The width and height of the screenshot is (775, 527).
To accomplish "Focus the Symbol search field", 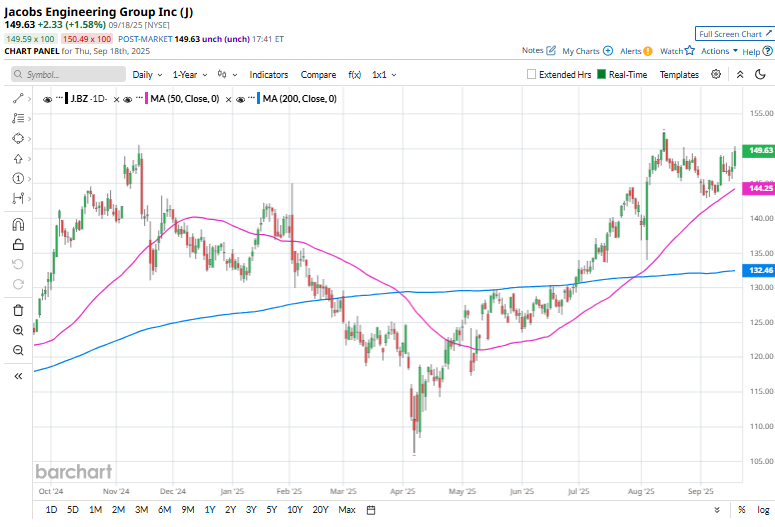I will coord(68,74).
